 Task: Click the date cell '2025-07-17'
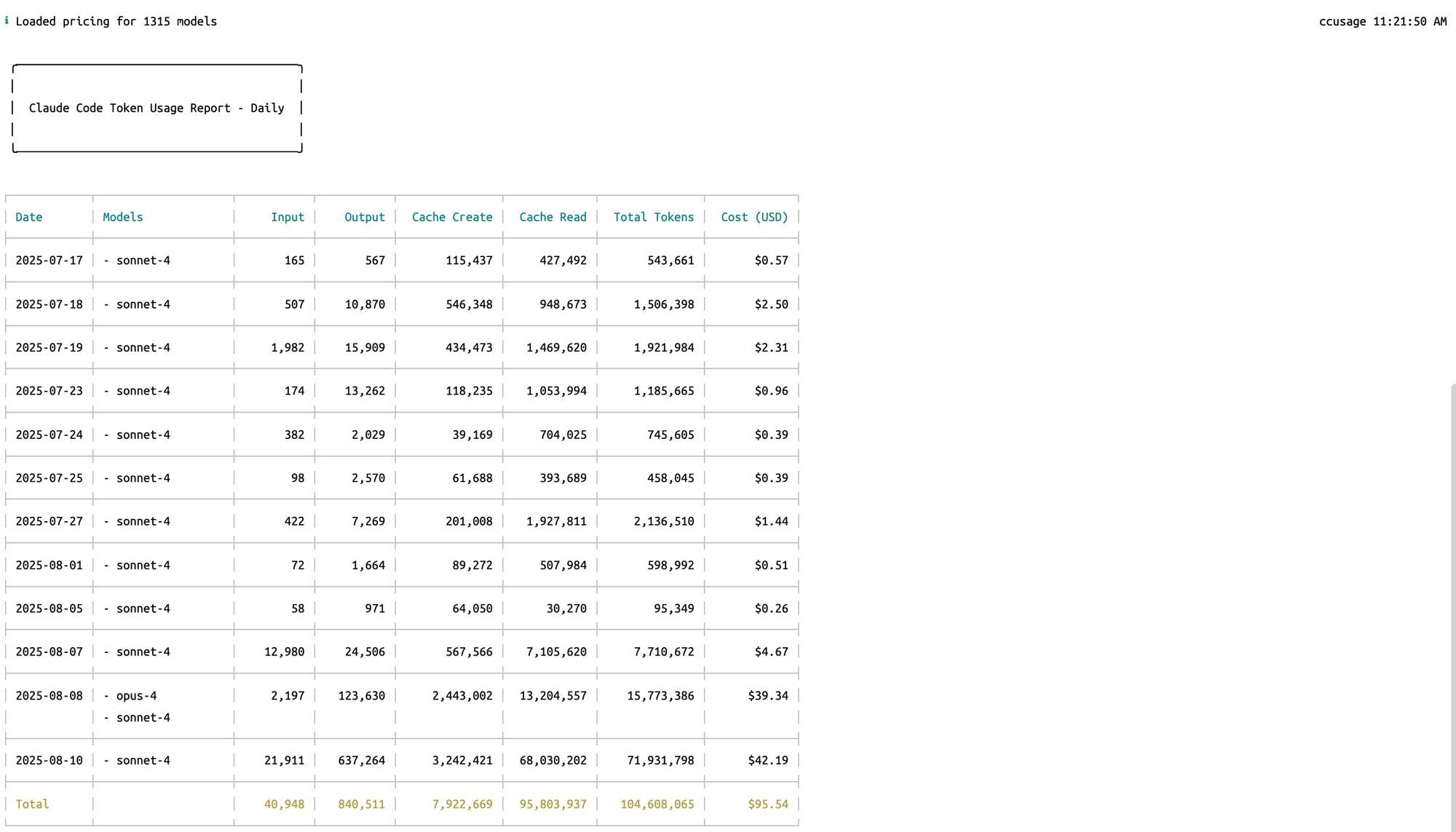[x=50, y=260]
